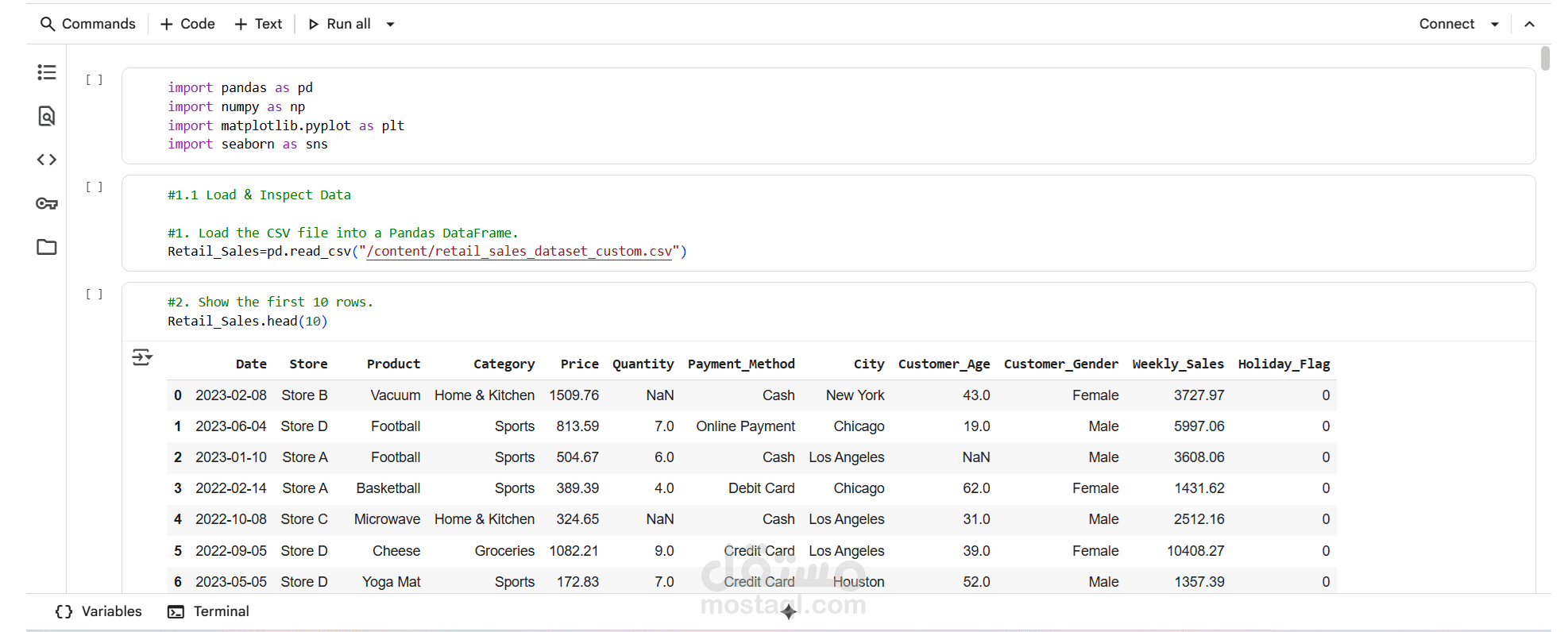Viewport: 1568px width, 632px height.
Task: Select the Yoga Mat product cell
Action: click(392, 582)
